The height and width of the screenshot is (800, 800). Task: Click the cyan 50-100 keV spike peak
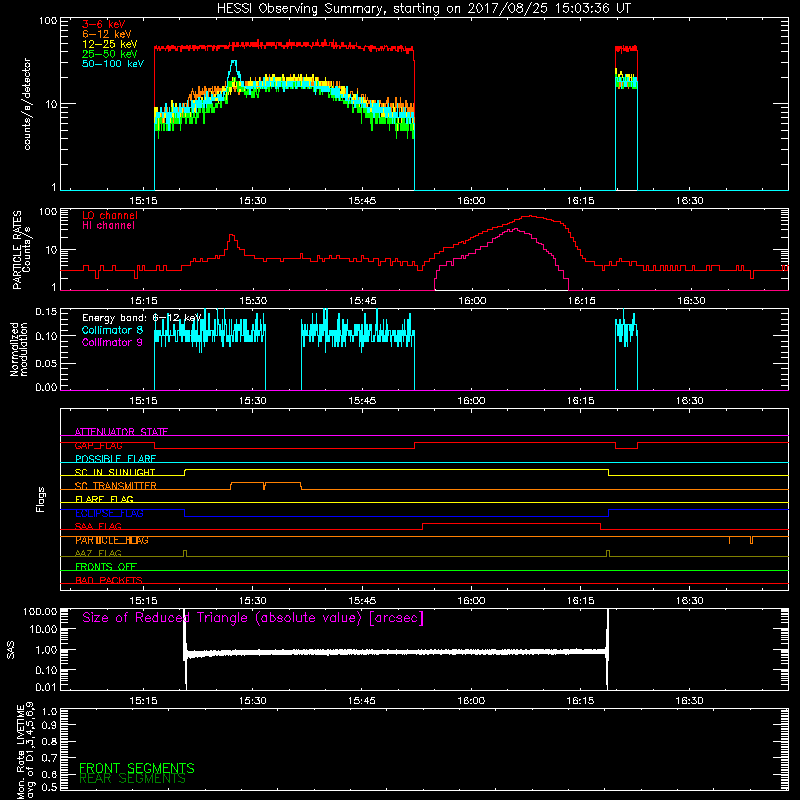click(234, 62)
